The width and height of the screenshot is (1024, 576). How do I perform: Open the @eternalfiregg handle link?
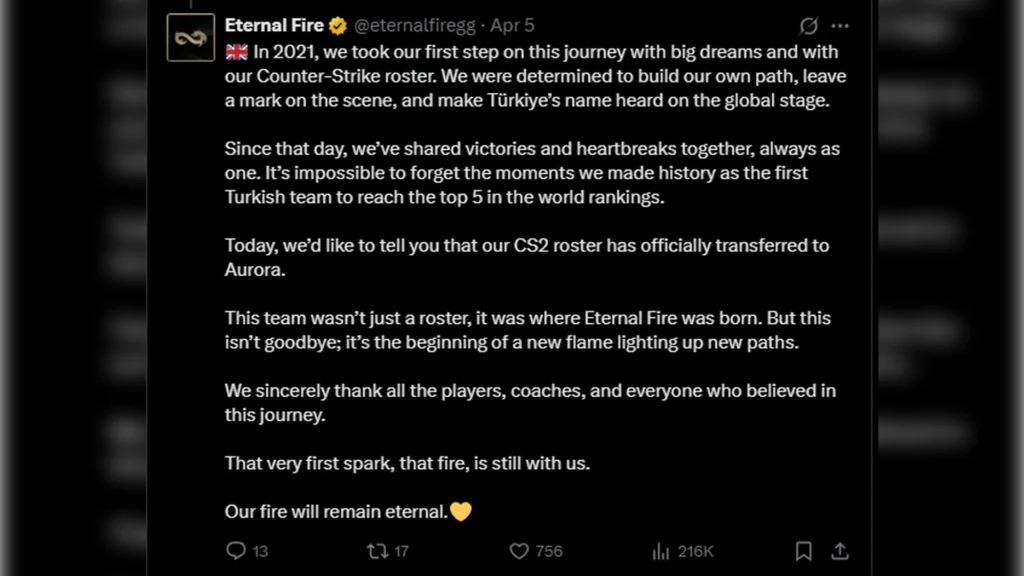pyautogui.click(x=415, y=25)
